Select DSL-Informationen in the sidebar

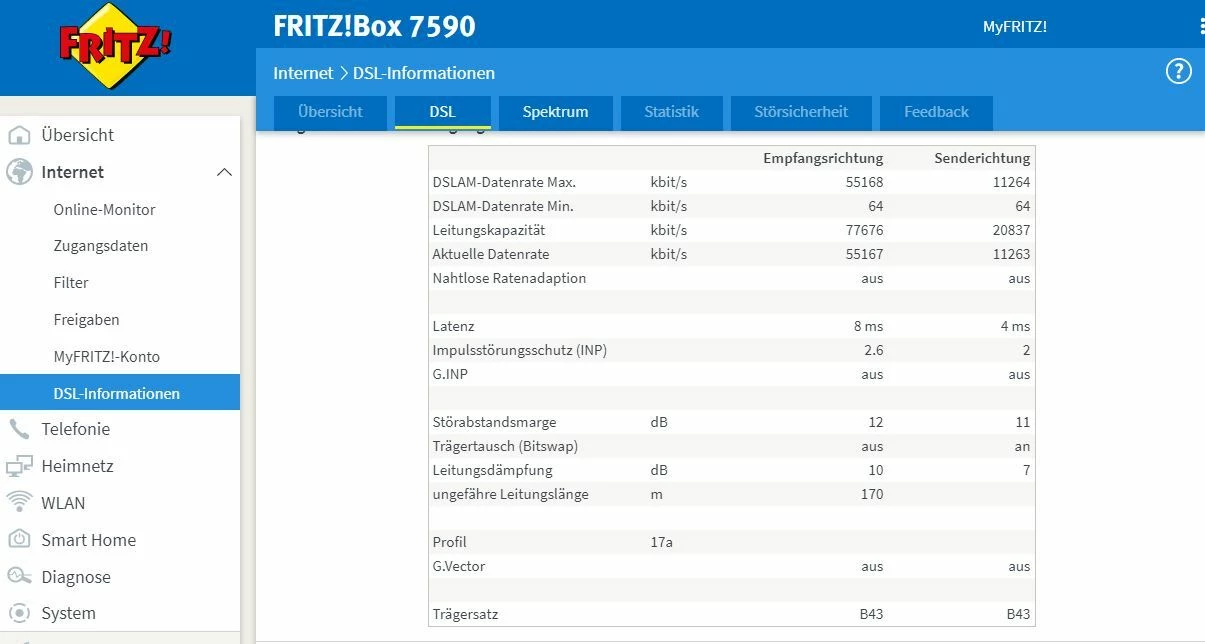(x=120, y=392)
